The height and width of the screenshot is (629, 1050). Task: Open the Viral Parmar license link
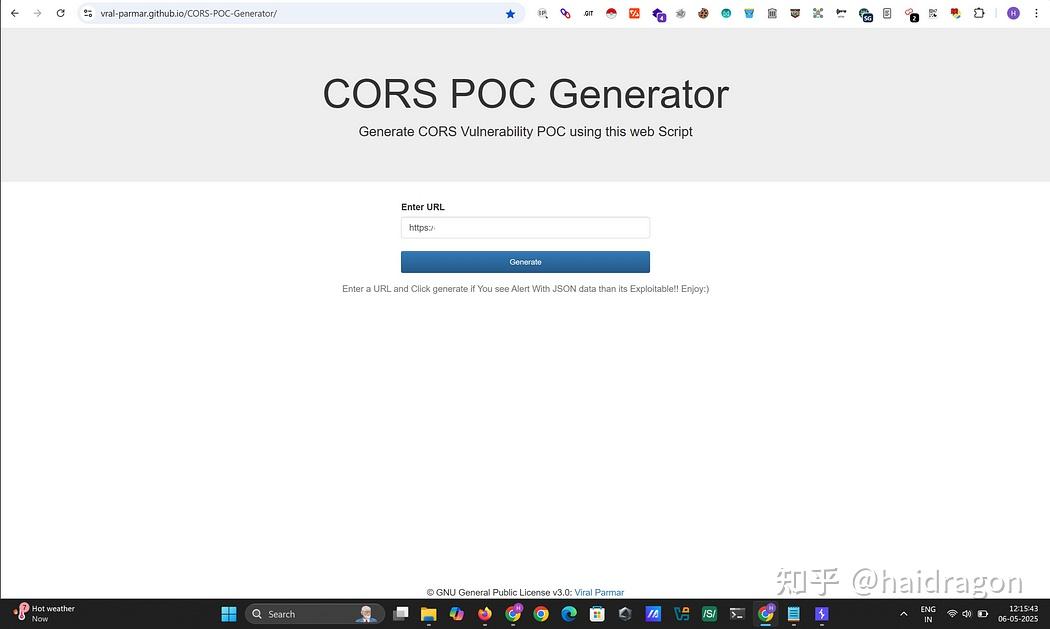pyautogui.click(x=598, y=592)
